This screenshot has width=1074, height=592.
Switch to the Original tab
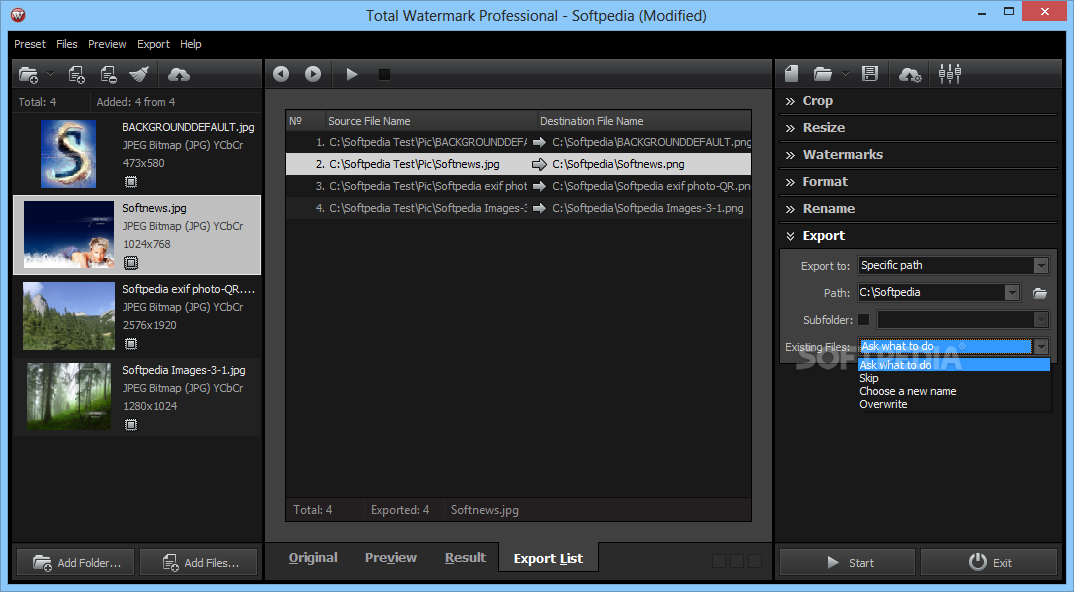tap(313, 558)
